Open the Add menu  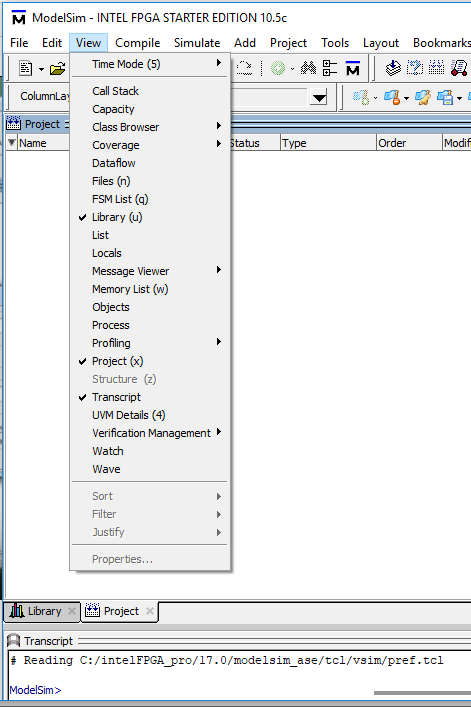tap(245, 43)
